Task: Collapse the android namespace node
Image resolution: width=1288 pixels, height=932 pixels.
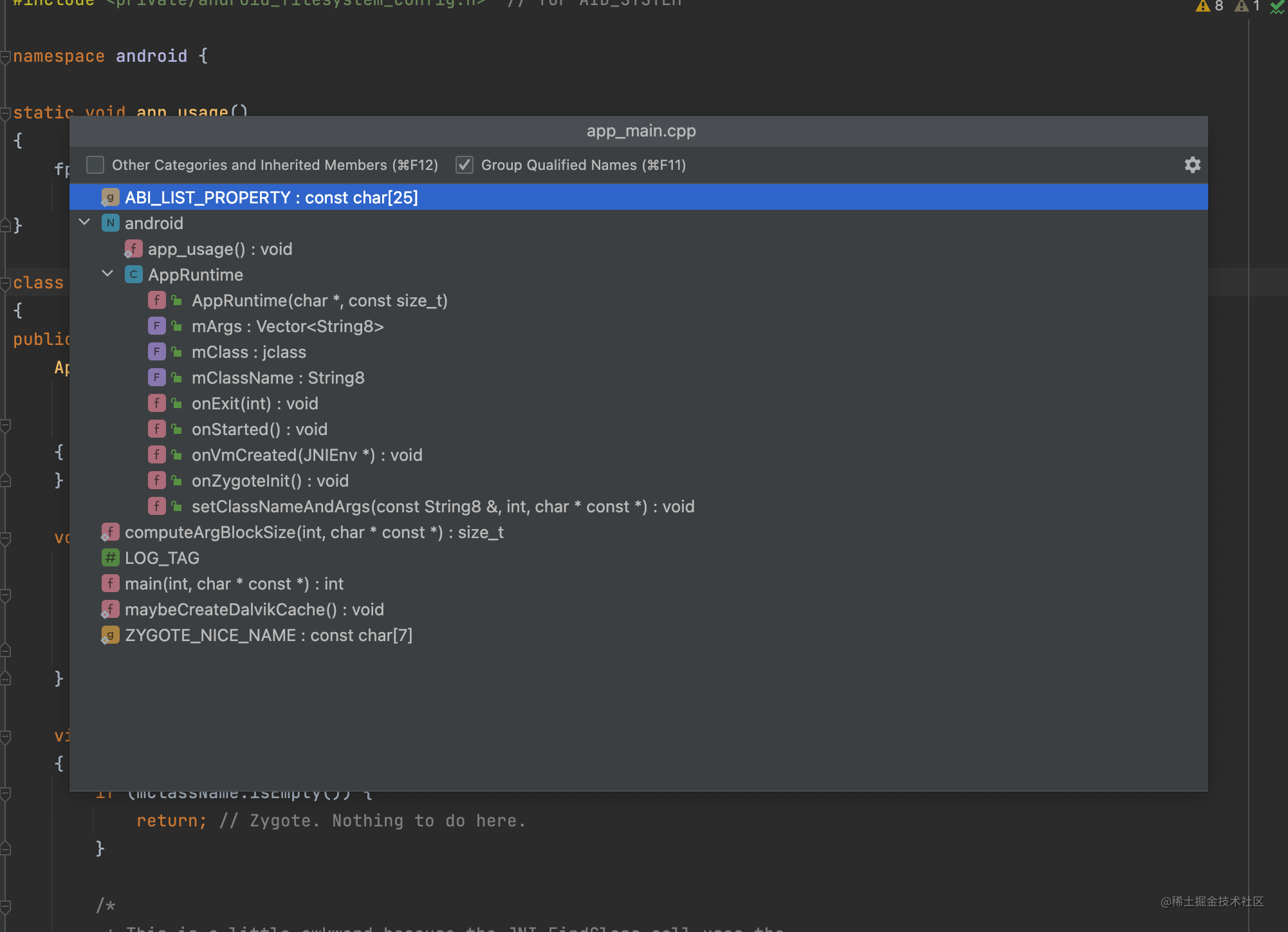Action: click(84, 223)
